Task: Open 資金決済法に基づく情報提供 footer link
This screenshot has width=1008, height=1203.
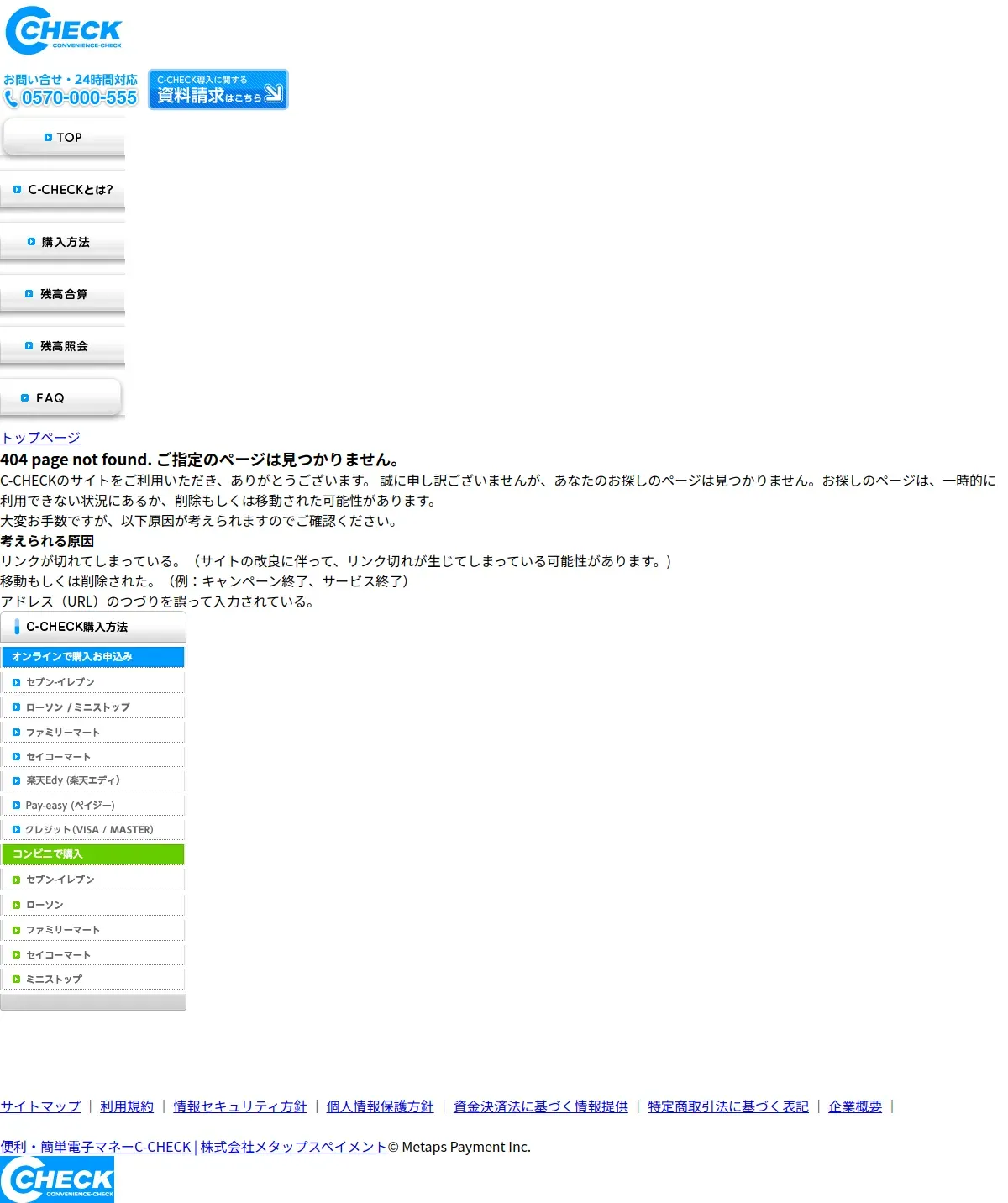Action: tap(541, 1106)
